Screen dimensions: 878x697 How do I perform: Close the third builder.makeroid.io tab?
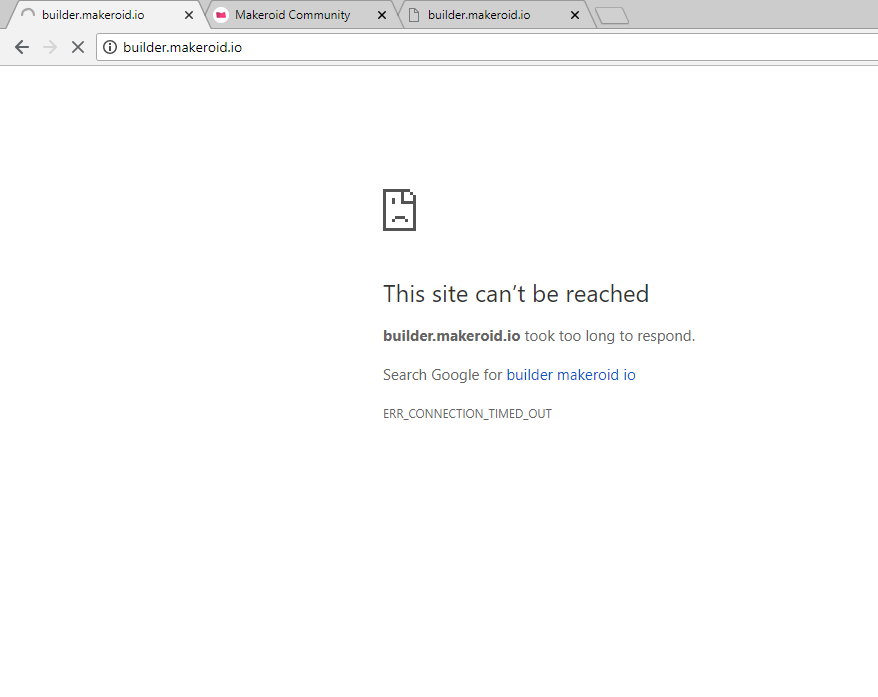pyautogui.click(x=575, y=15)
